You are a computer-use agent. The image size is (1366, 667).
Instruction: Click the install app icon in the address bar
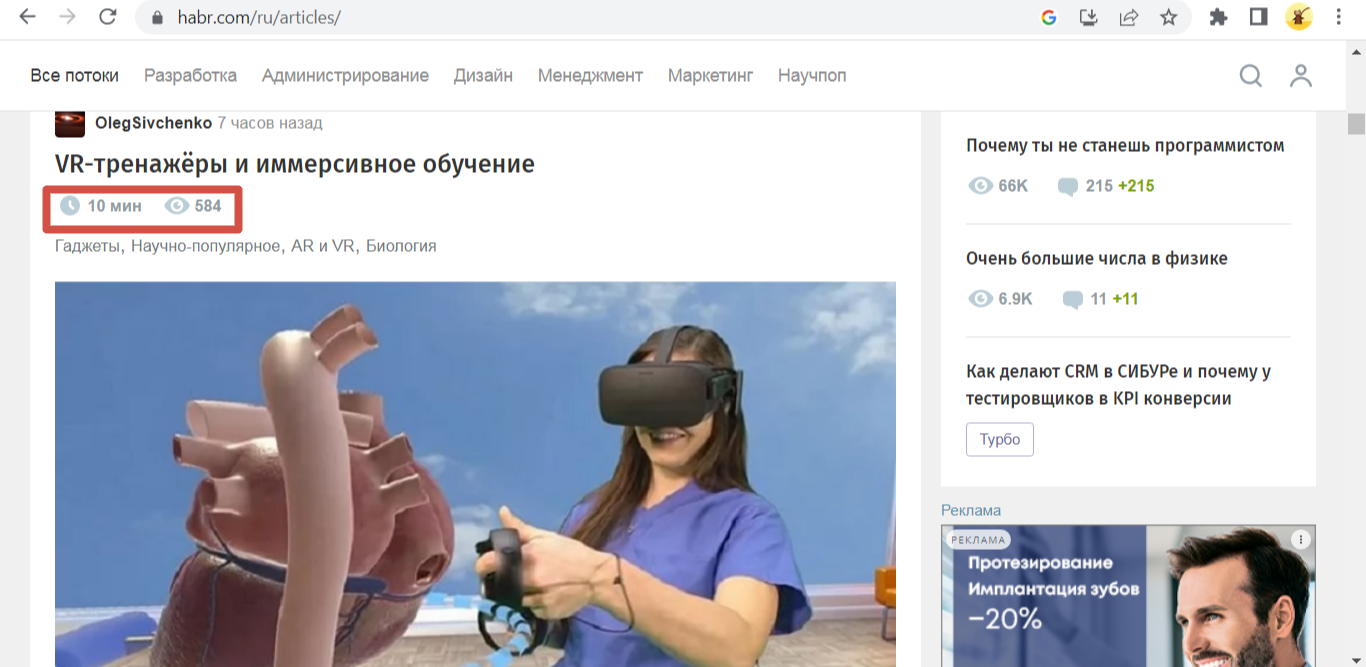[1089, 17]
